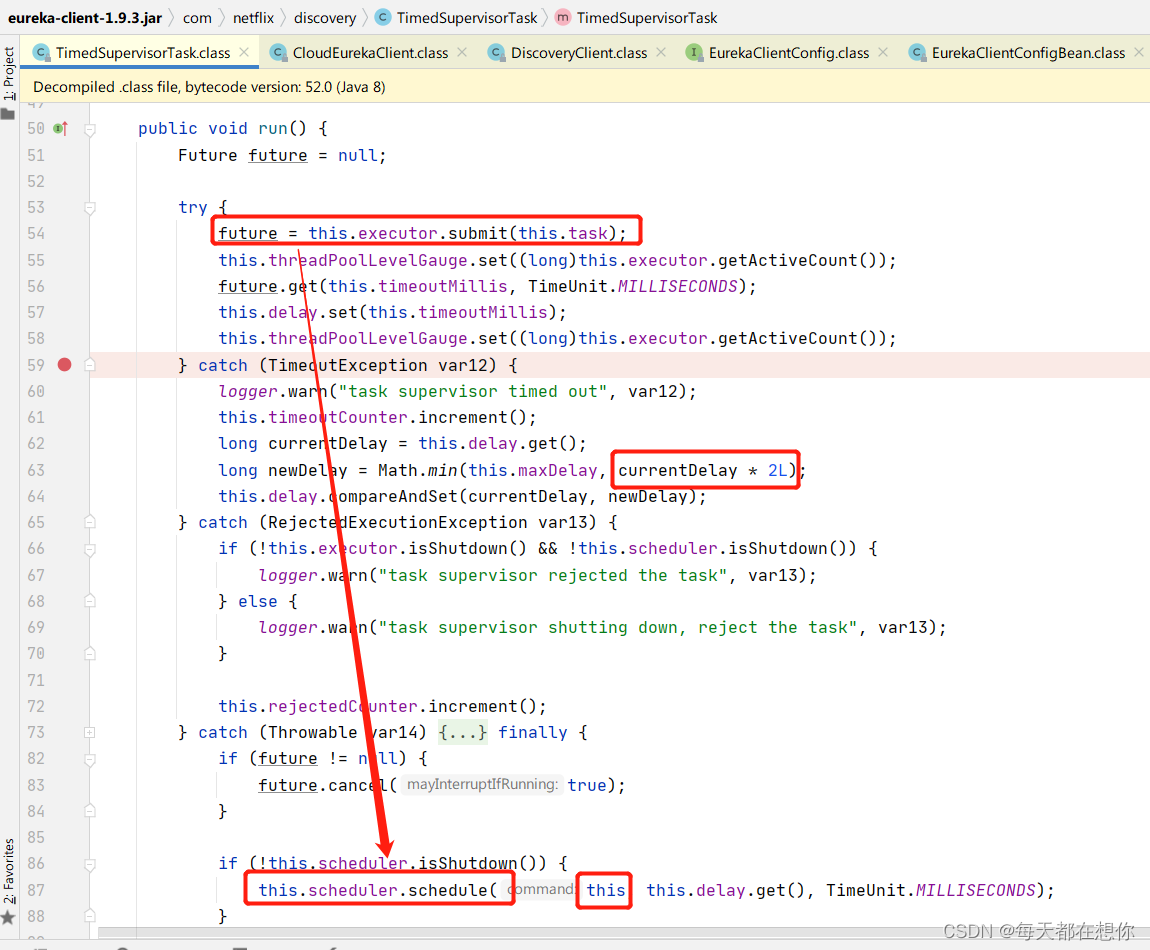Viewport: 1150px width, 950px height.
Task: Click class icon on EurekaClientConfigBean.class tab
Action: click(x=917, y=52)
